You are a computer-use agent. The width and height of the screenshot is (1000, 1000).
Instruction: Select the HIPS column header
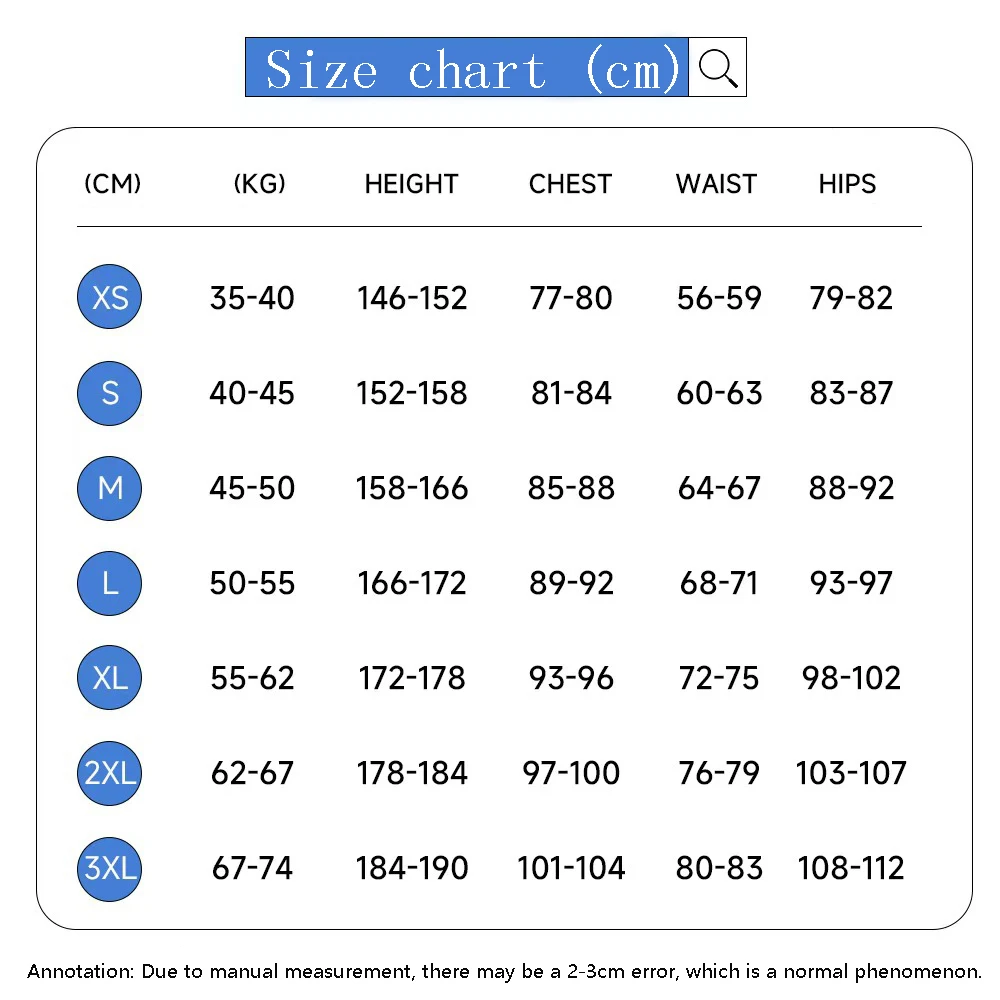847,184
